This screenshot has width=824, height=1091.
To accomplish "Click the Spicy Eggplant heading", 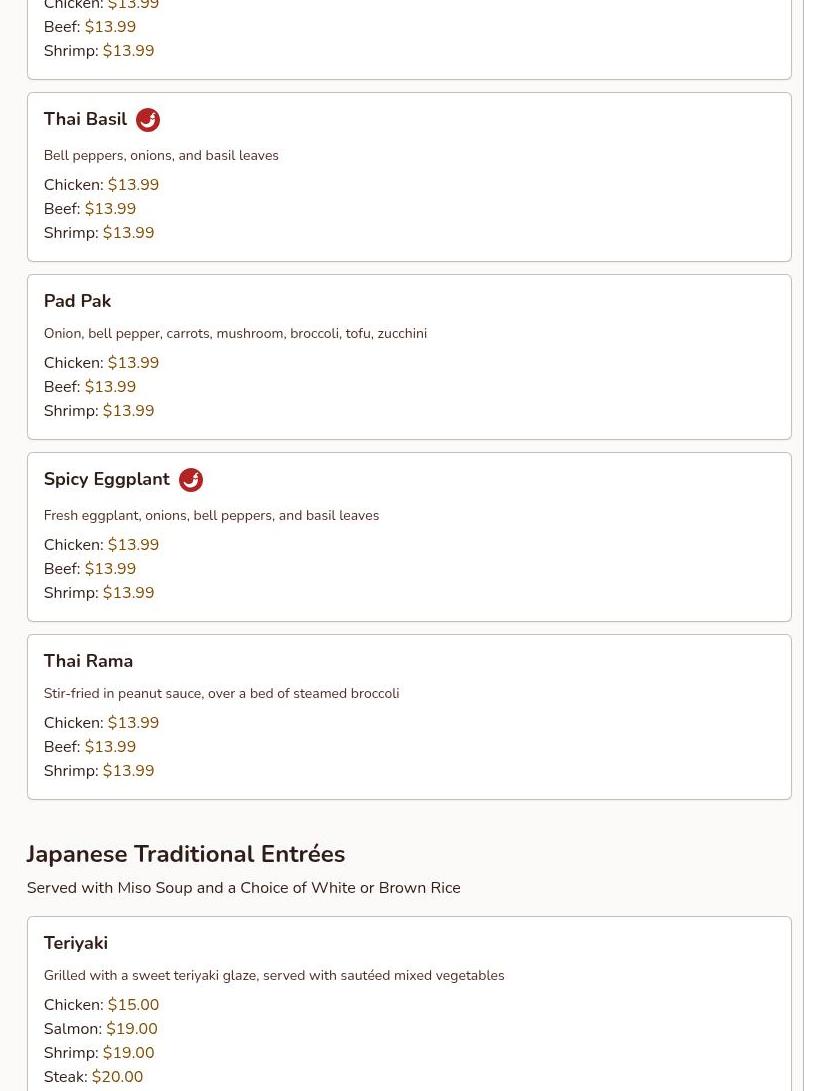I will point(106,479).
